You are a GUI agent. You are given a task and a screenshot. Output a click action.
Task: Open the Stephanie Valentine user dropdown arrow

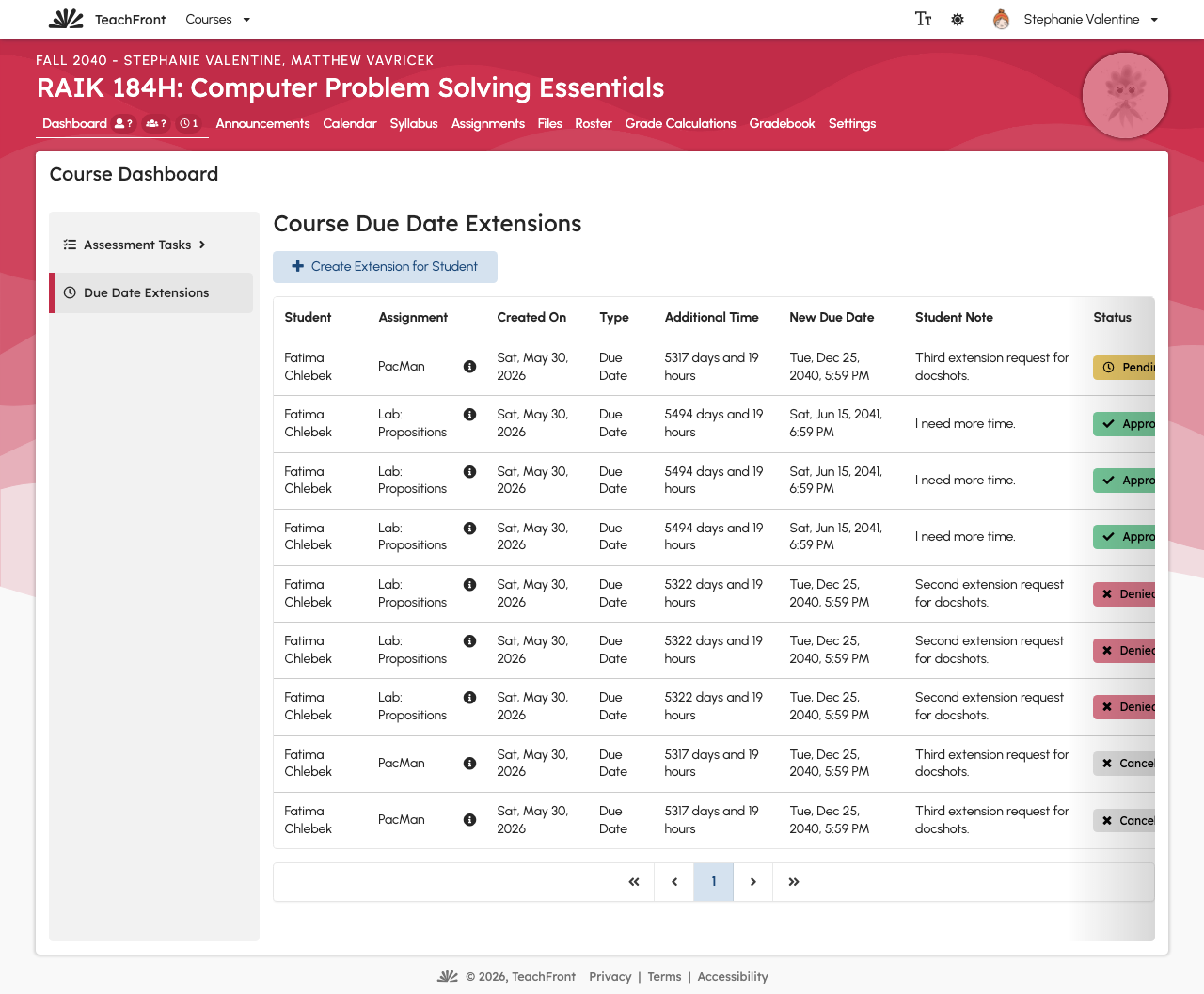coord(1154,20)
